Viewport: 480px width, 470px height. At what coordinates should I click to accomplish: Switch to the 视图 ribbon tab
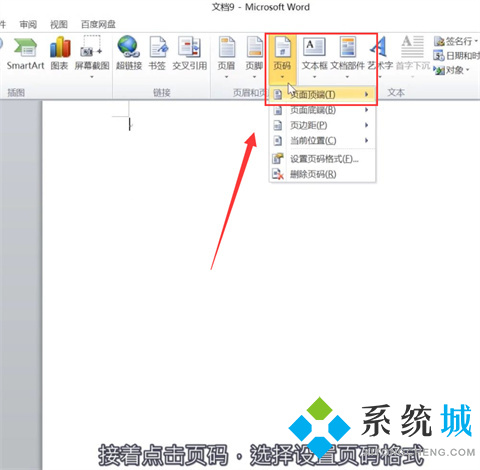point(59,24)
